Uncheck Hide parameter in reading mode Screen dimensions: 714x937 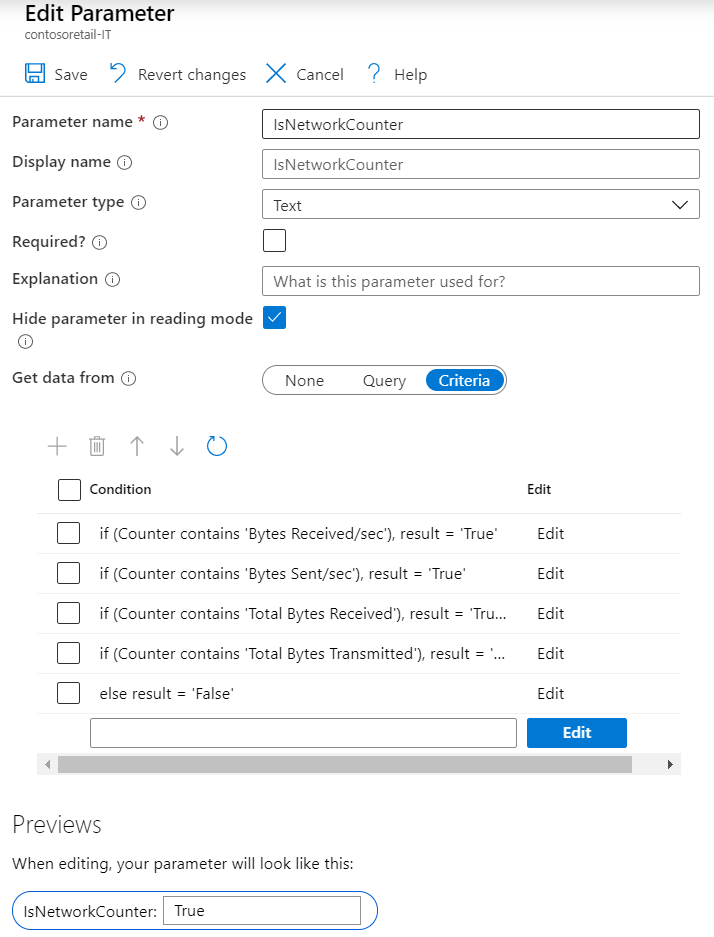(274, 318)
